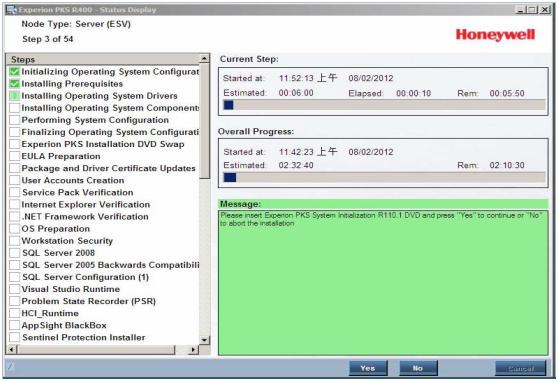Click the checkbox for SQL Server 2008
The width and height of the screenshot is (558, 381).
[x=15, y=253]
